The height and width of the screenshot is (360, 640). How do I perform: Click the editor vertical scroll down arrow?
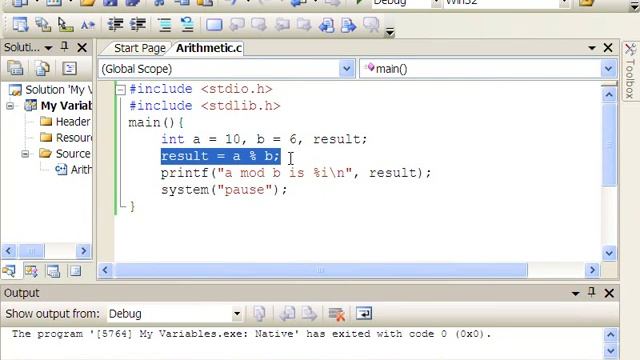pos(609,253)
